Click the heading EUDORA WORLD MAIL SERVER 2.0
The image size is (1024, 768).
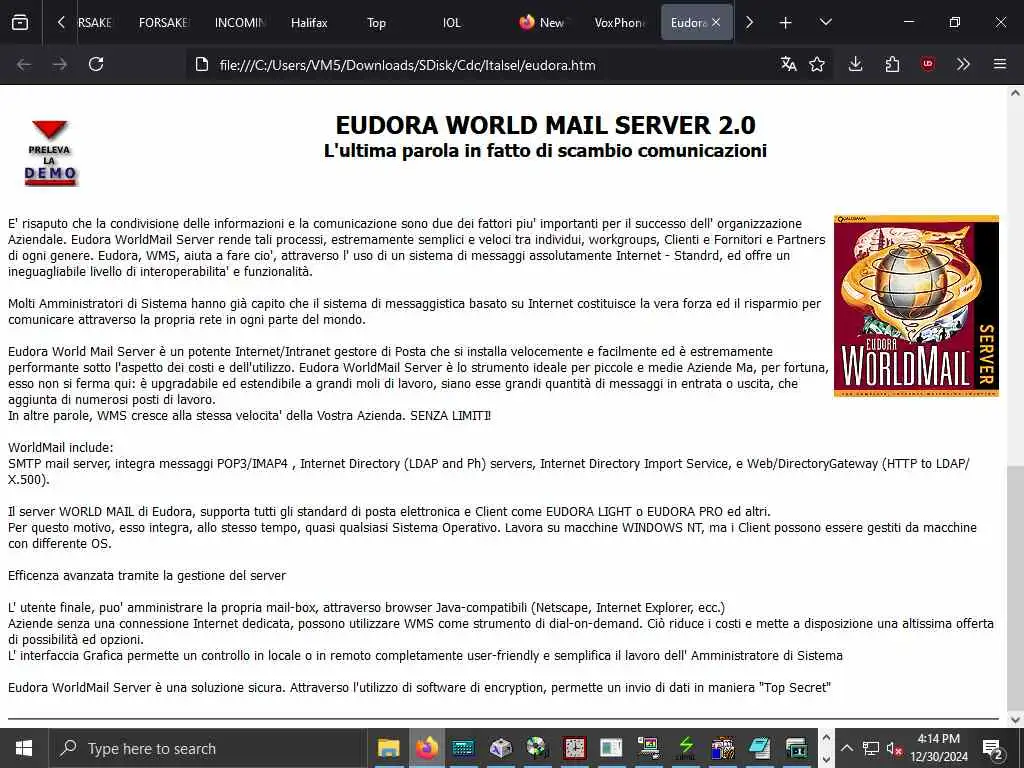545,124
